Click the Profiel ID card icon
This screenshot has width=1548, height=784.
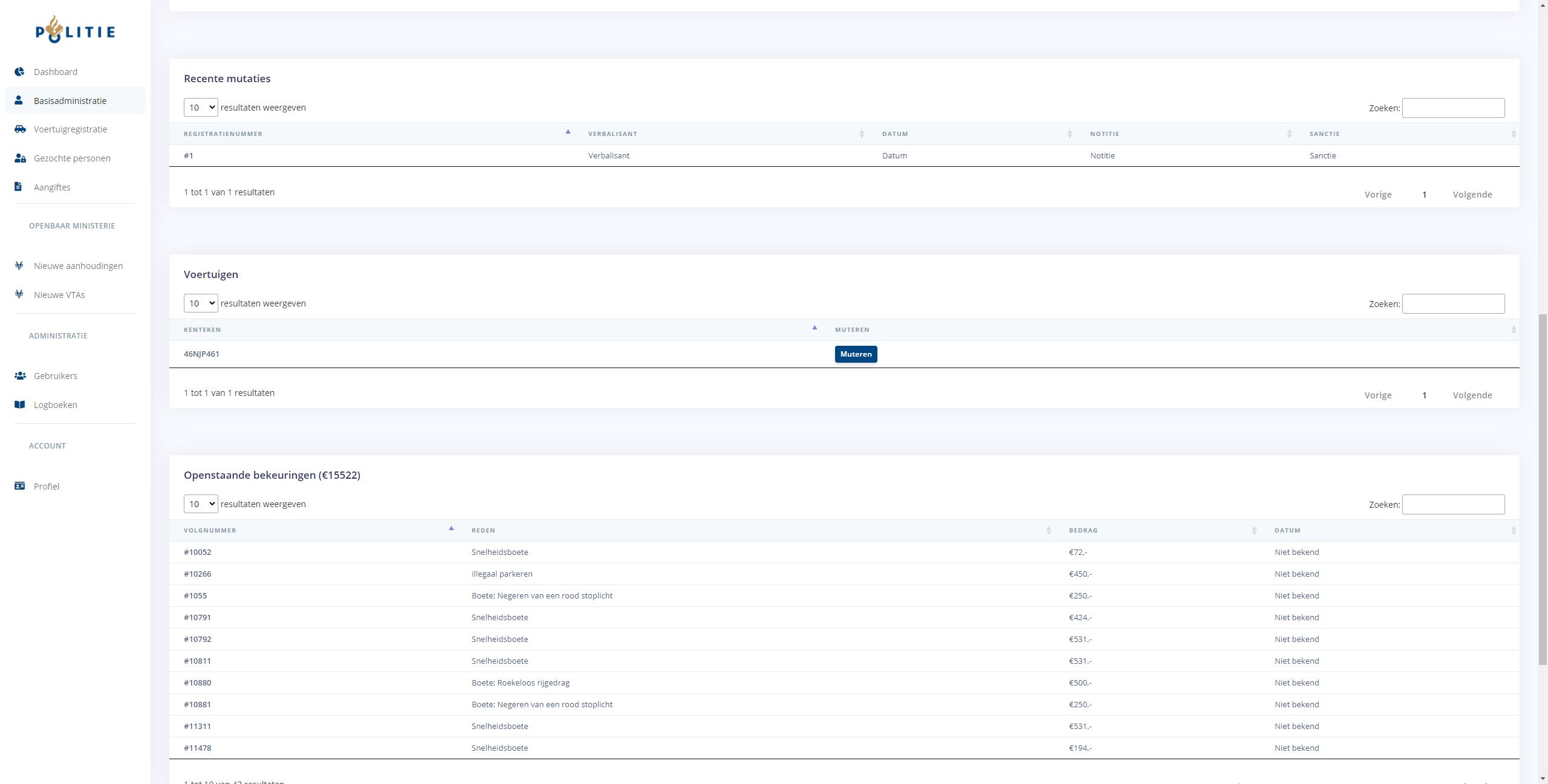point(19,486)
